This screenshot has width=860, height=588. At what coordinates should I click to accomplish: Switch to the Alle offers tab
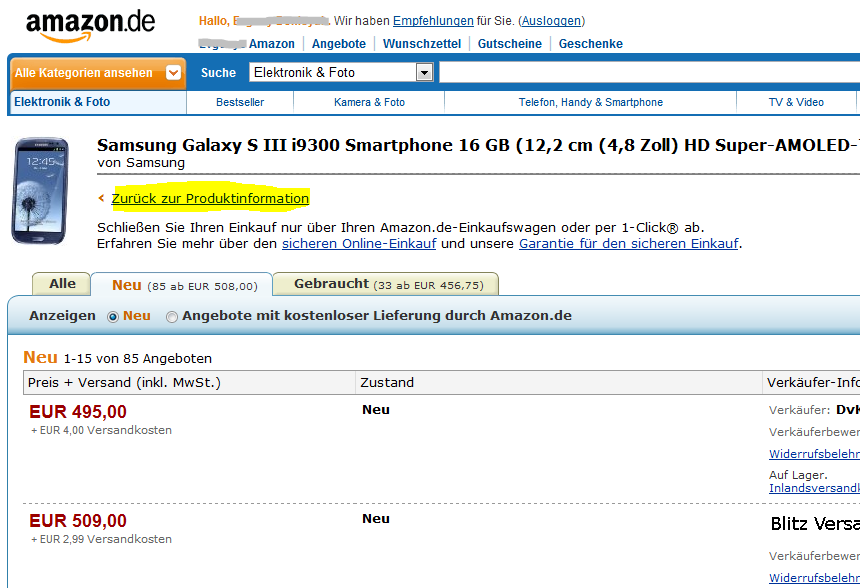pos(62,284)
